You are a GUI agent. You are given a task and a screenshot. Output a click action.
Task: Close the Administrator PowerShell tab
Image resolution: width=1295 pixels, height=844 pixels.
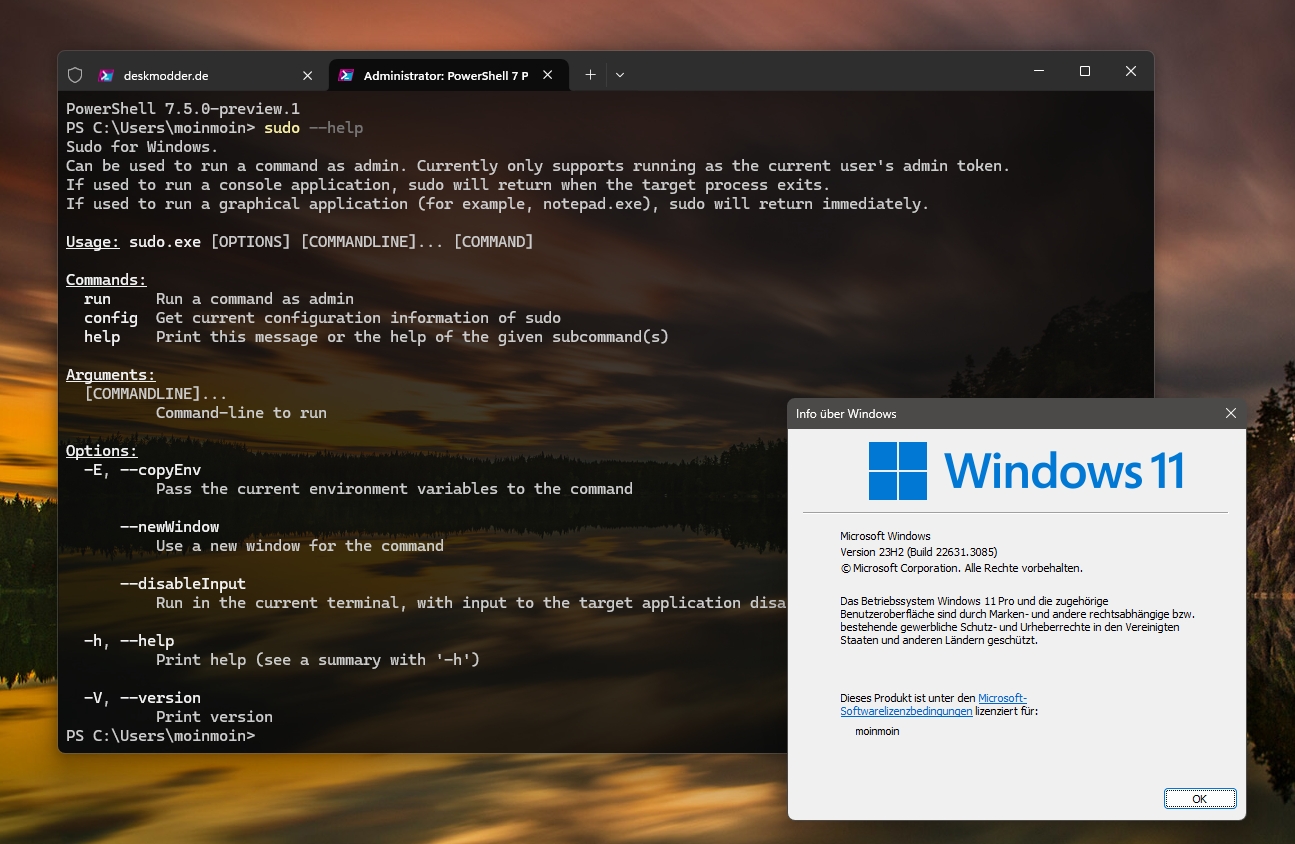pos(548,75)
